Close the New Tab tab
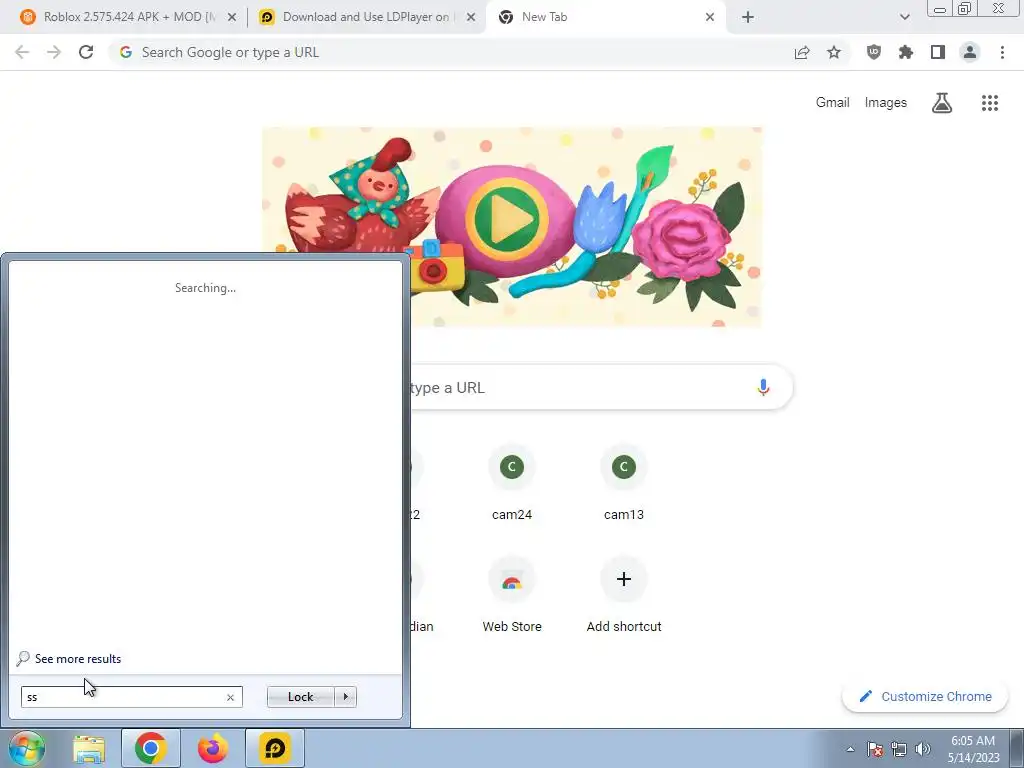1024x768 pixels. [x=710, y=17]
